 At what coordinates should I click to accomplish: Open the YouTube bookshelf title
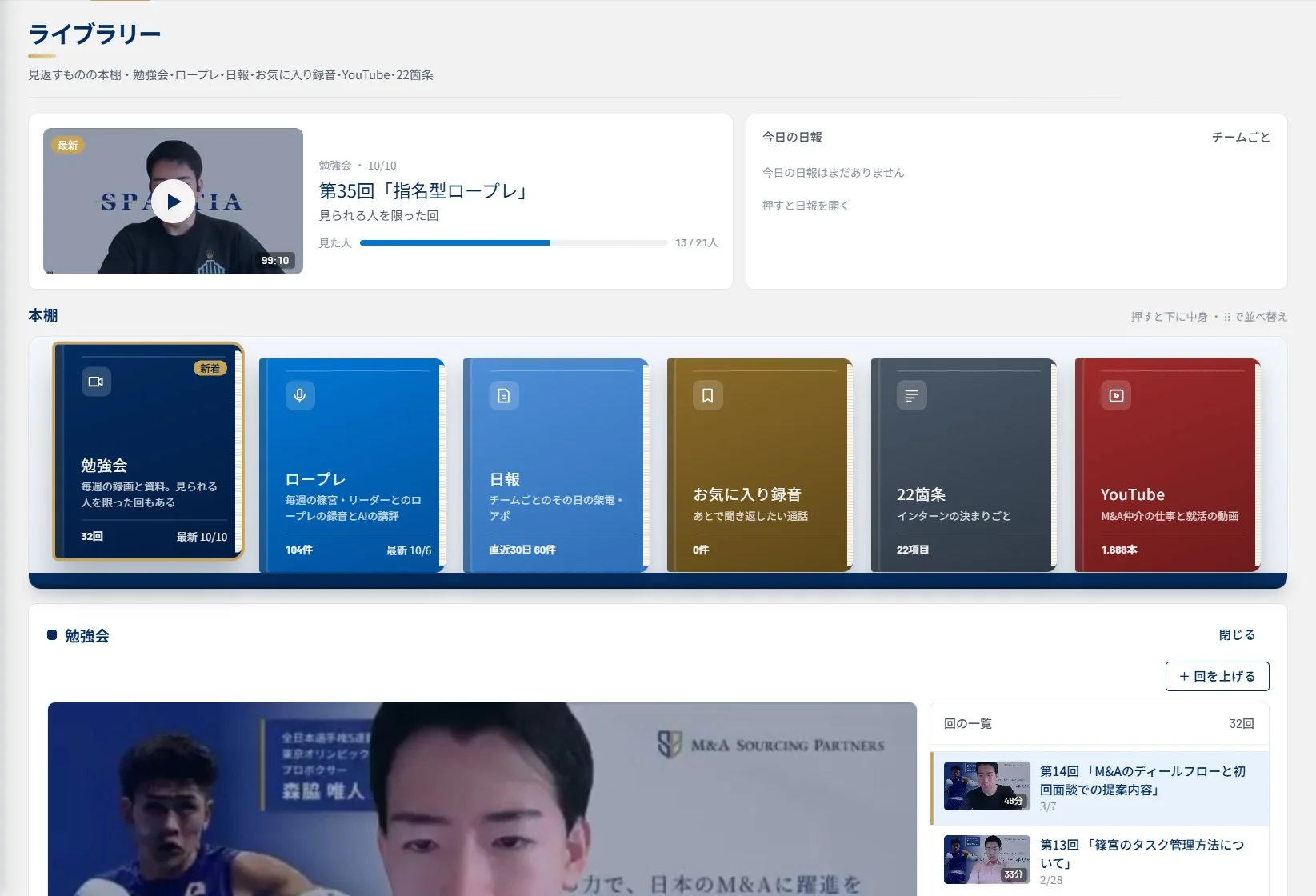(x=1132, y=494)
